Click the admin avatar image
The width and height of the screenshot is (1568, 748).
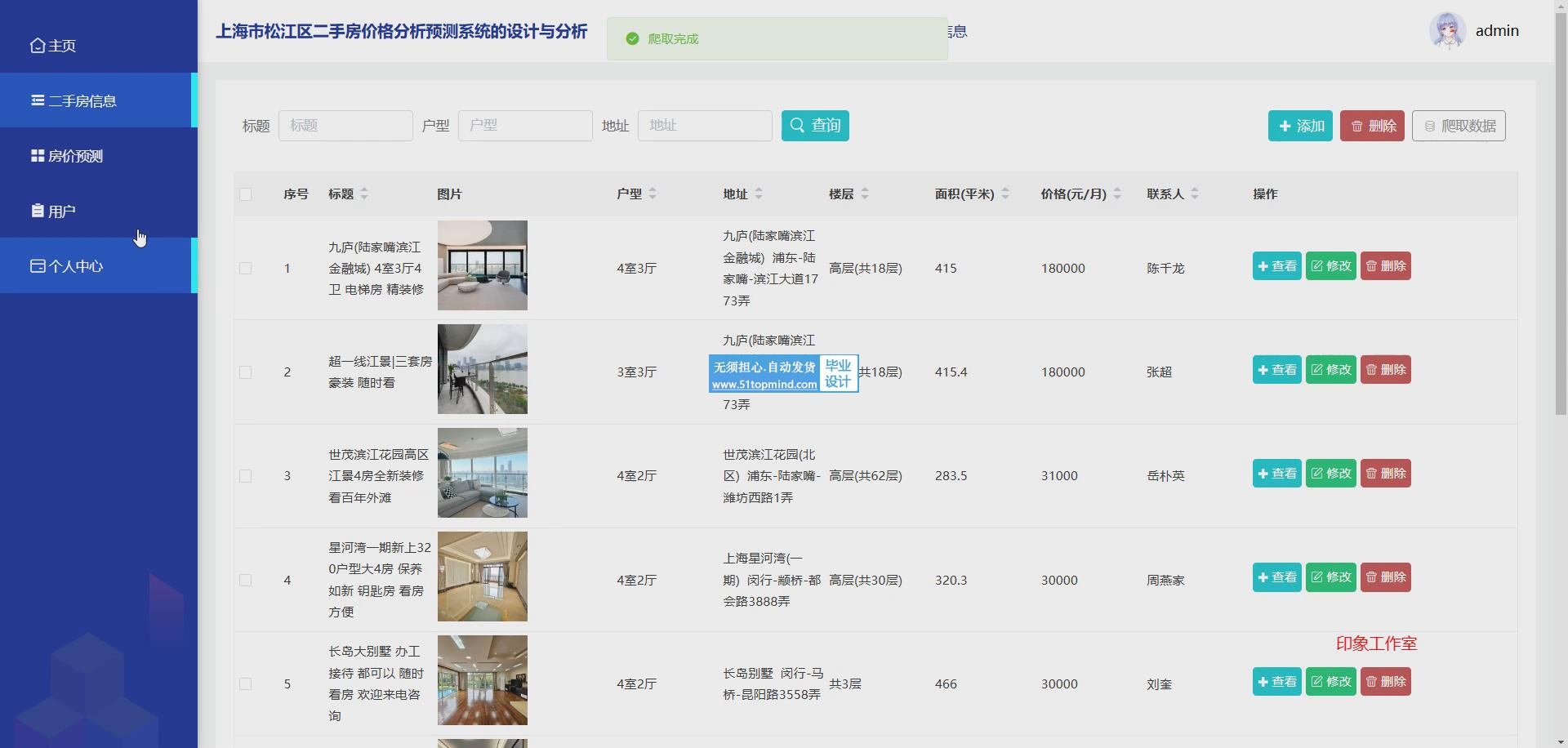[1447, 31]
